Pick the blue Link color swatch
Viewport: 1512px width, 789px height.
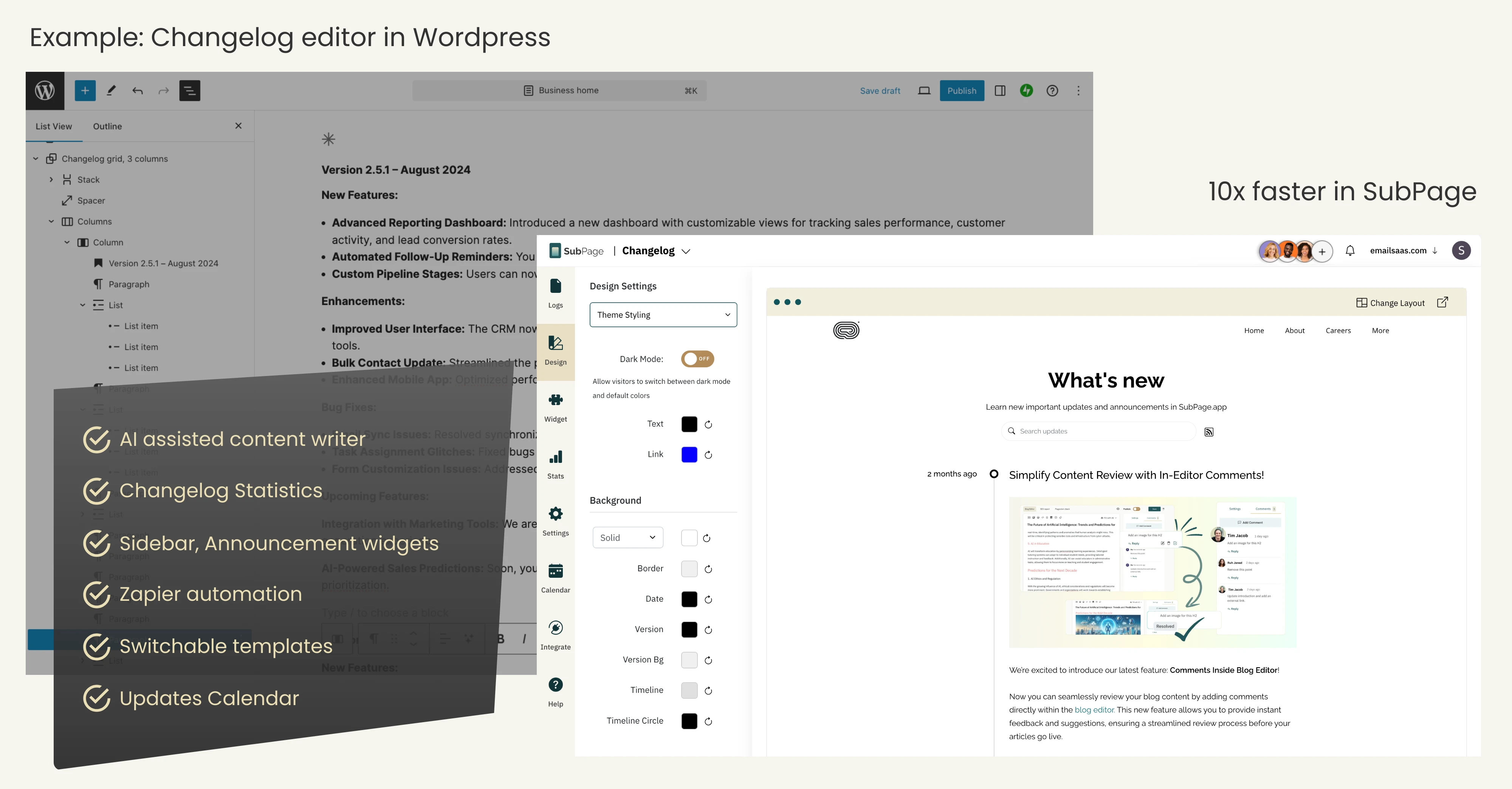tap(689, 455)
